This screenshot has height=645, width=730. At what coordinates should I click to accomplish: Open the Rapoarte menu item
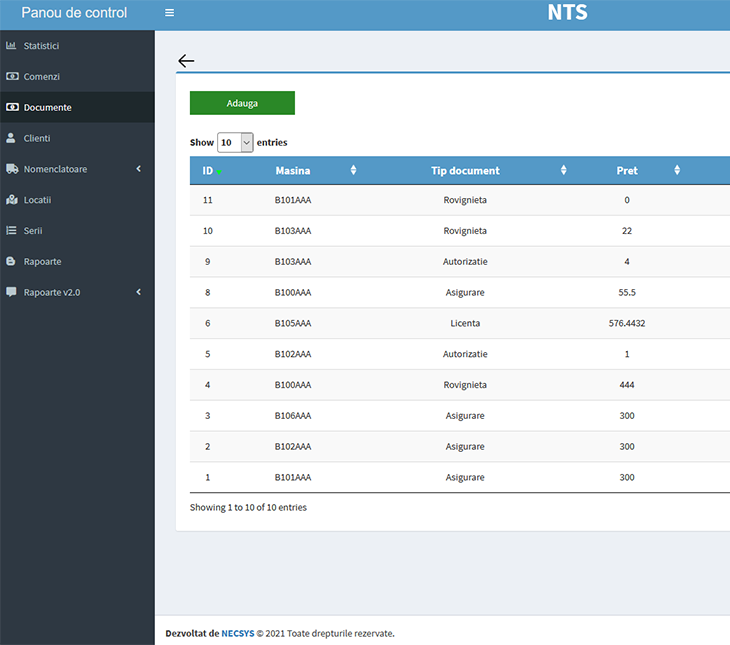tap(42, 262)
